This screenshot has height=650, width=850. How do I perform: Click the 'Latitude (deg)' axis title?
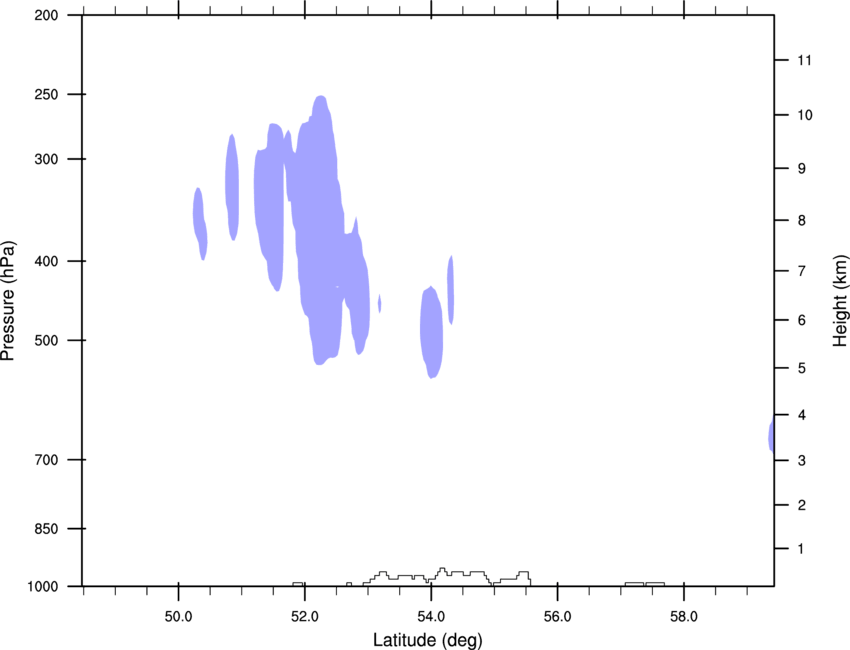[x=427, y=640]
